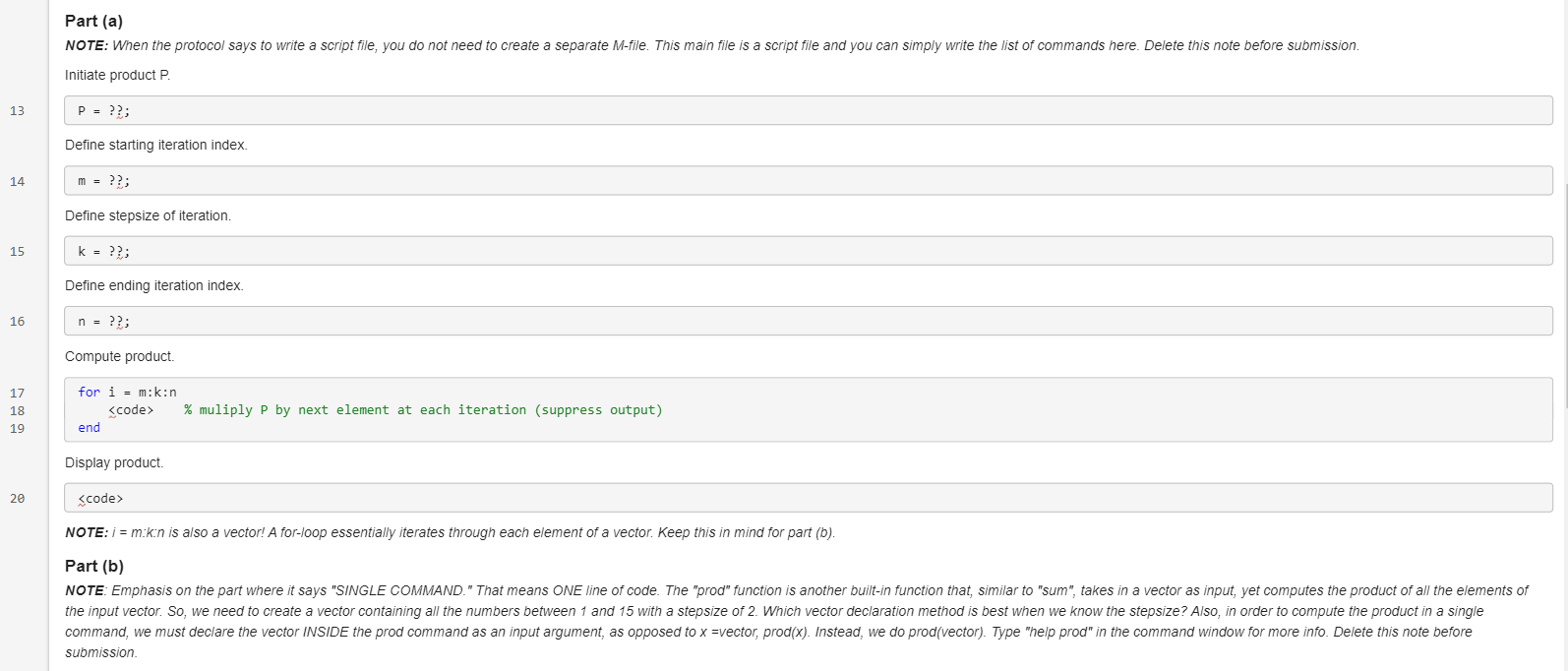Screen dimensions: 1568x671
Task: Select the green comment about multiplying P
Action: (421, 409)
